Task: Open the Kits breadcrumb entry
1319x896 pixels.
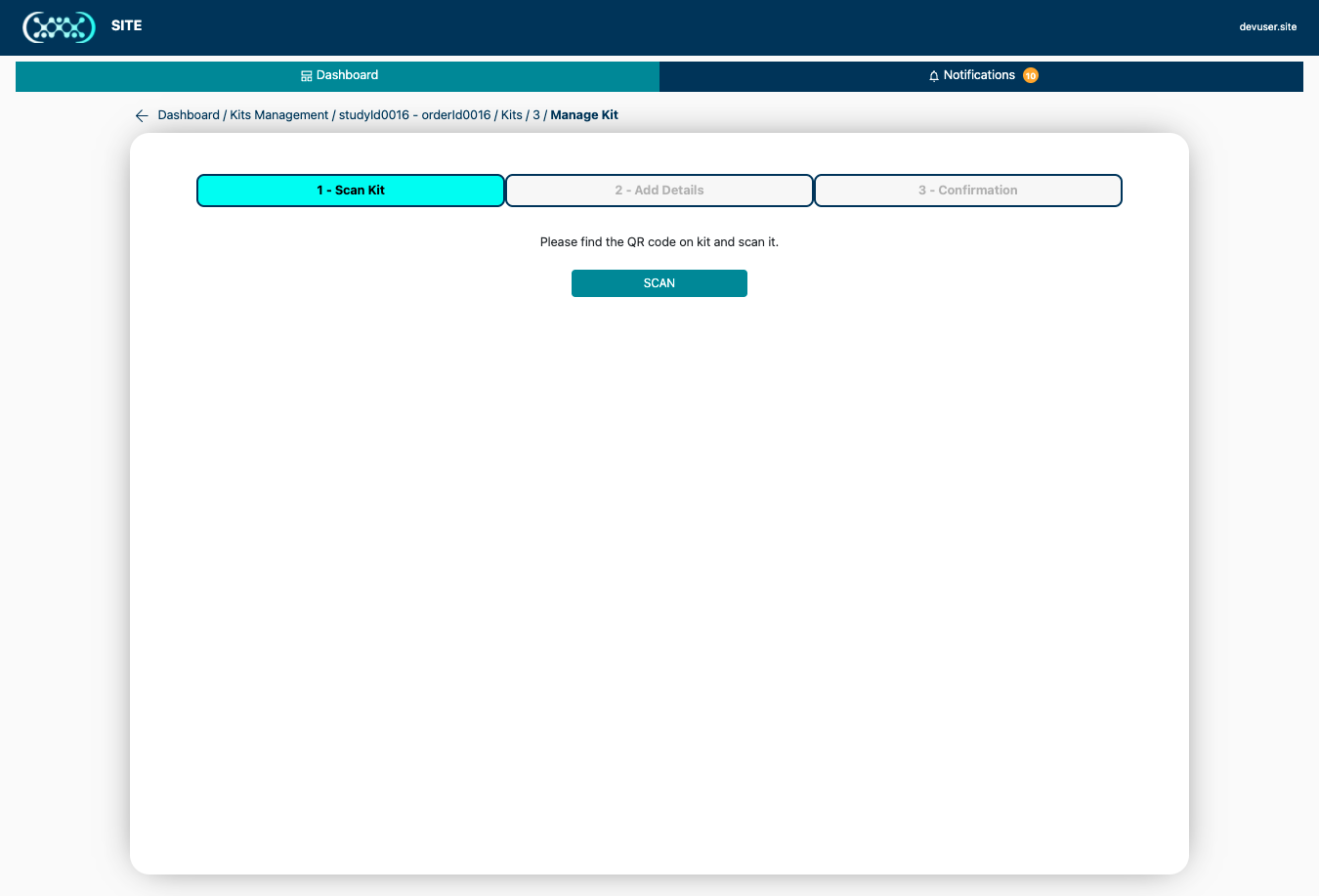Action: click(511, 114)
